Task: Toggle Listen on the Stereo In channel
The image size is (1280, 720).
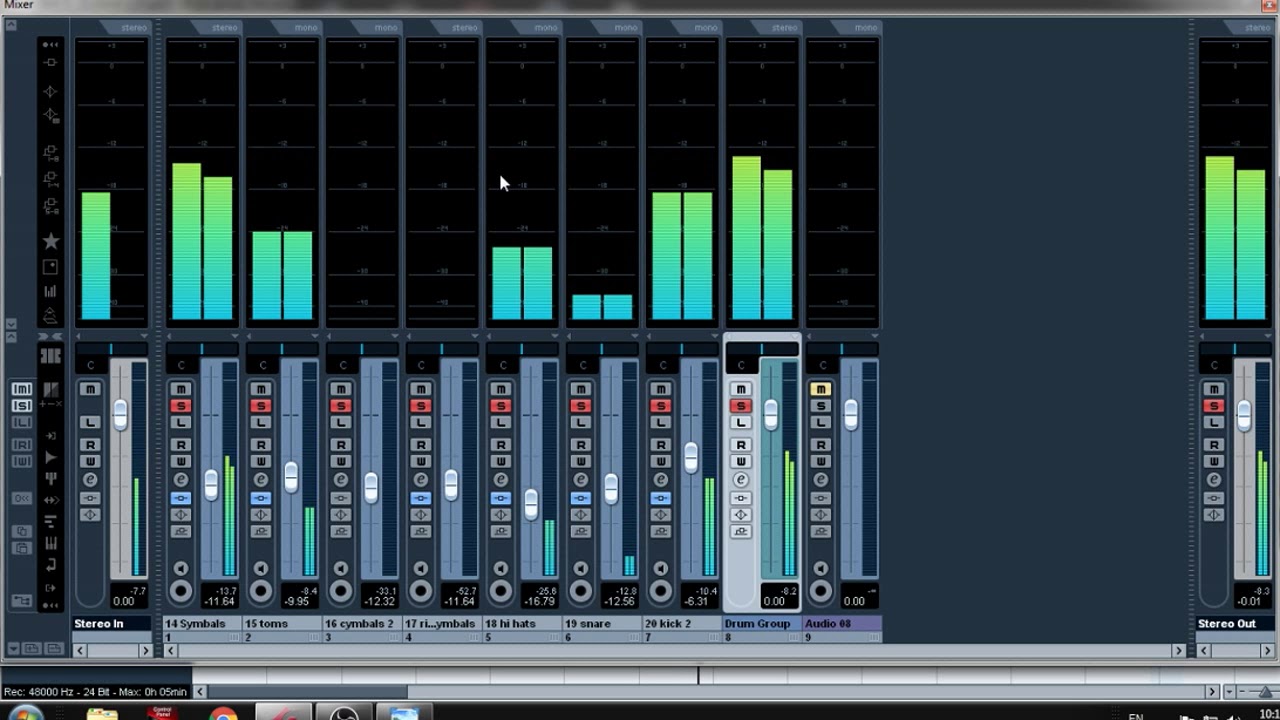Action: (x=90, y=423)
